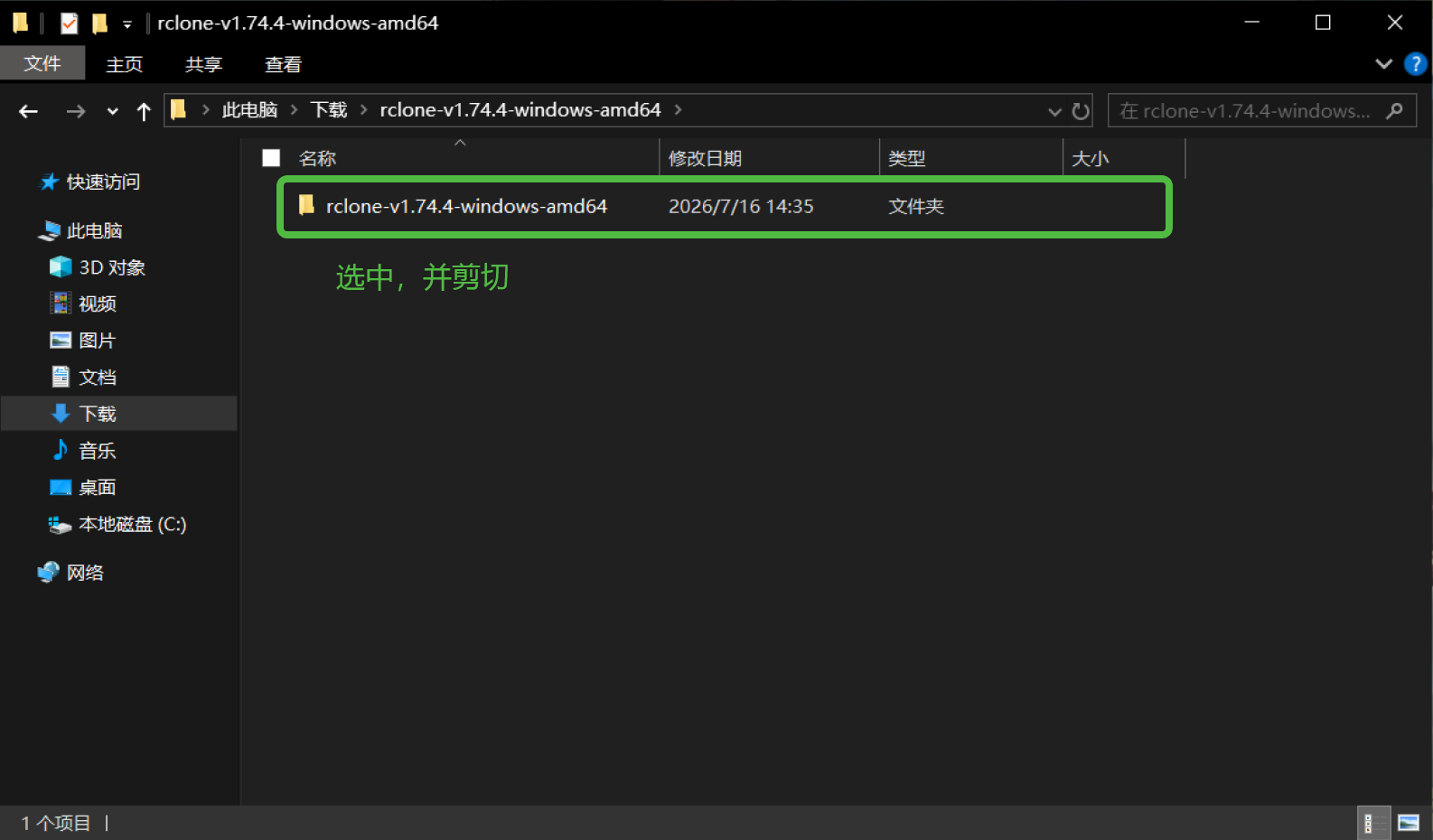Expand the chevron after the rclone breadcrumb
Screen dimensions: 1433x840
pos(678,110)
